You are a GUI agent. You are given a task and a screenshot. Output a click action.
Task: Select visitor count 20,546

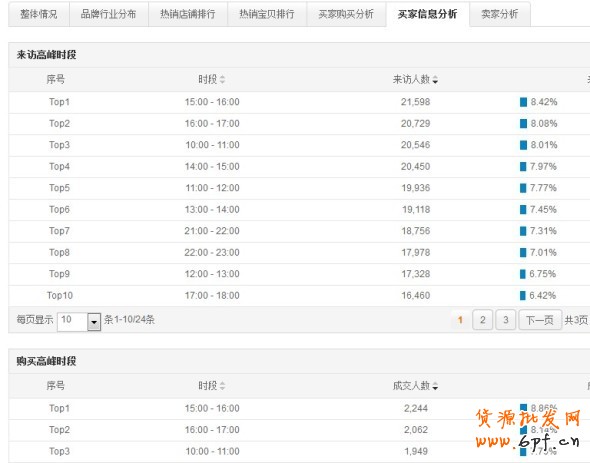[x=415, y=145]
